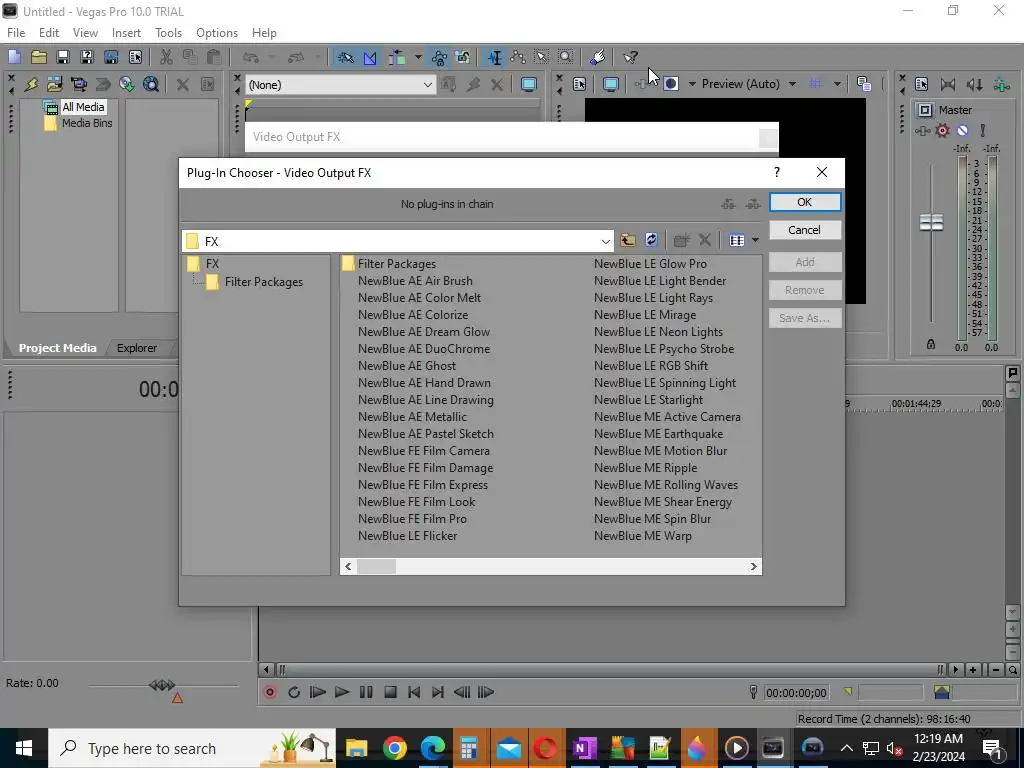Click the plug-in list horizontal scrollbar thumb

coord(376,567)
